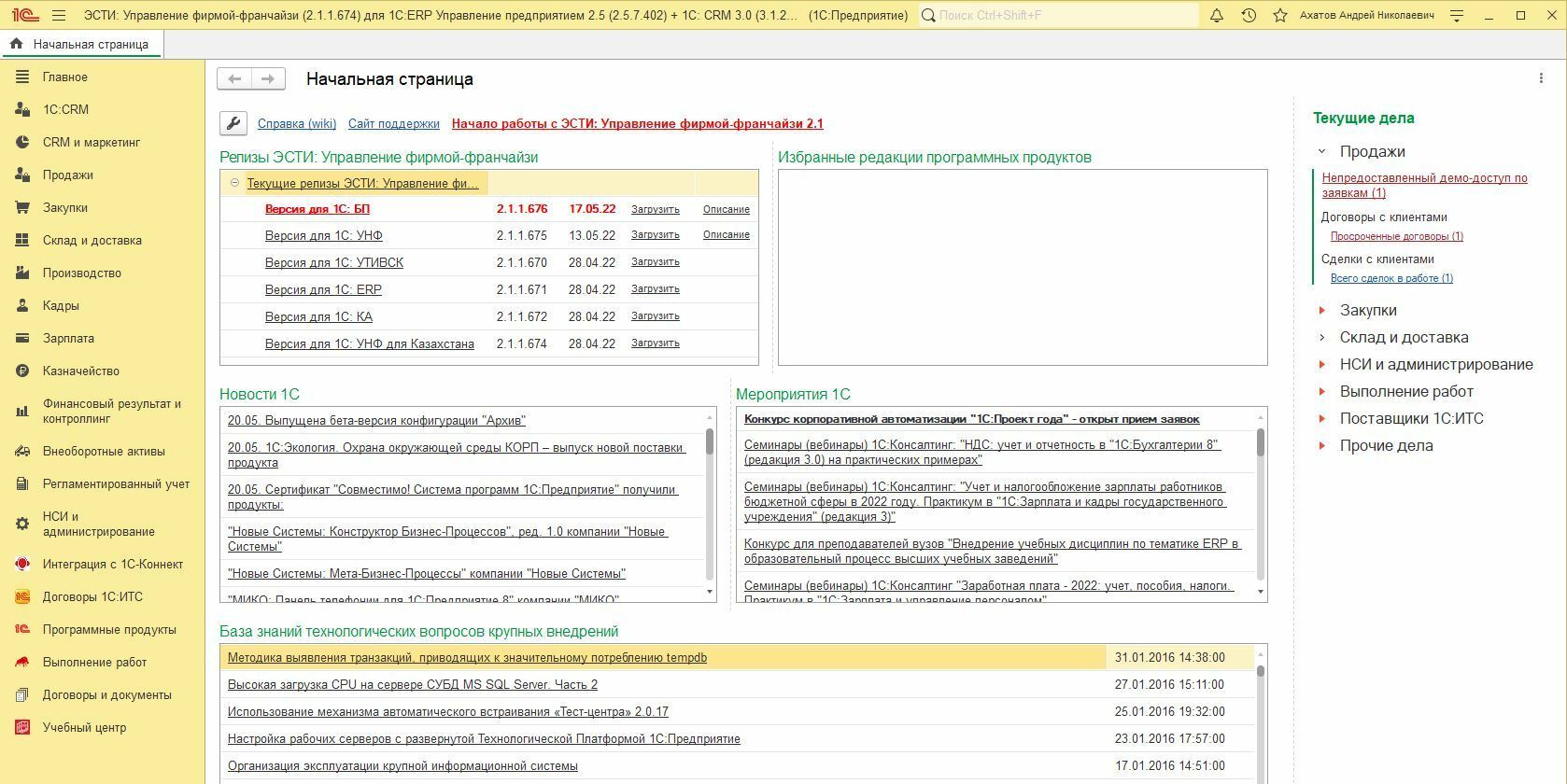Expand Склад и доставка in Текущие дела
The height and width of the screenshot is (784, 1567).
point(1321,337)
